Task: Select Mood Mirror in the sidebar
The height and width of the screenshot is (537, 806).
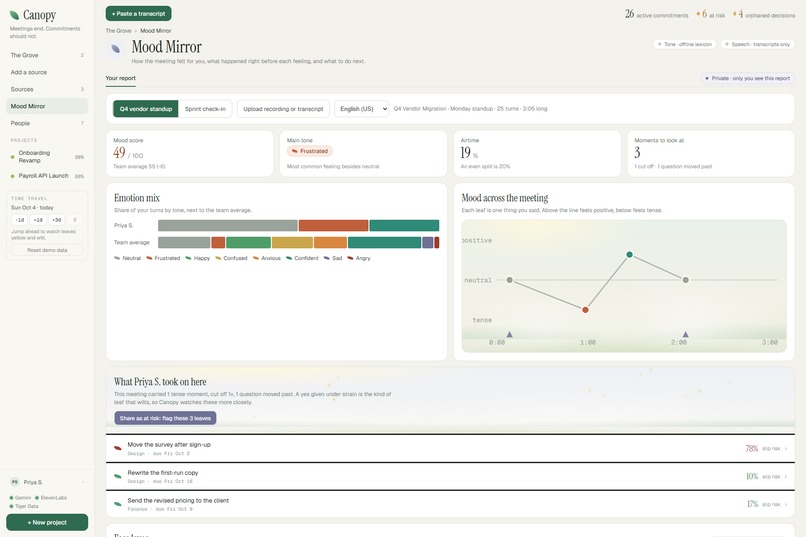Action: coord(47,106)
